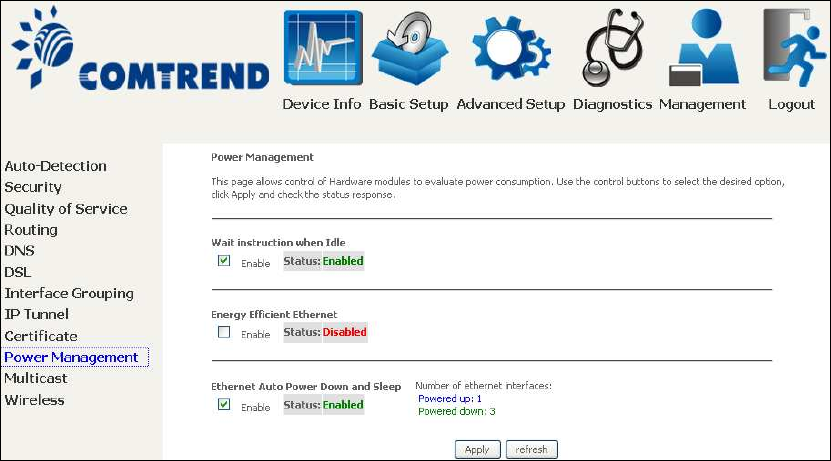Click the Power Management page heading
831x461 pixels.
(x=262, y=157)
